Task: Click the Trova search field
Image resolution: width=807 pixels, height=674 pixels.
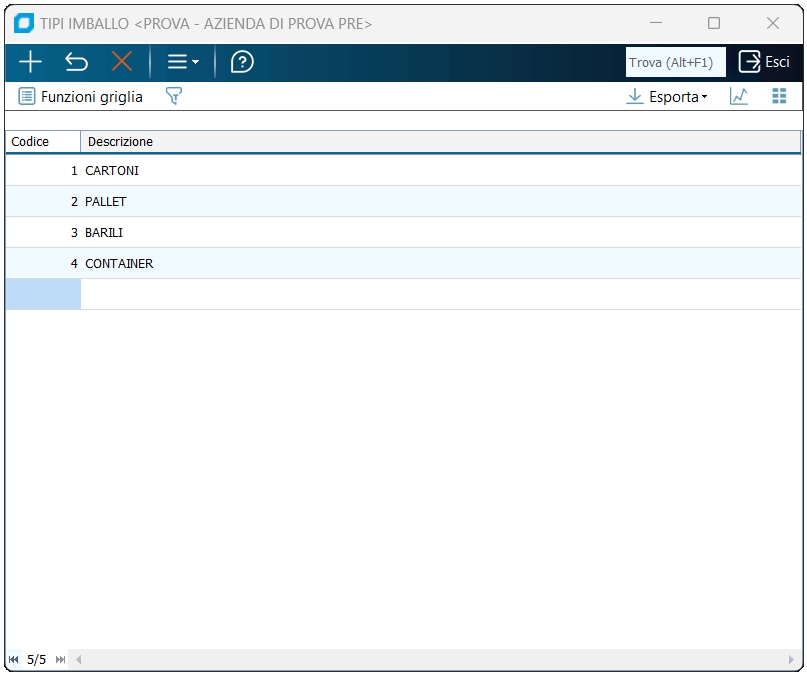Action: pyautogui.click(x=675, y=62)
